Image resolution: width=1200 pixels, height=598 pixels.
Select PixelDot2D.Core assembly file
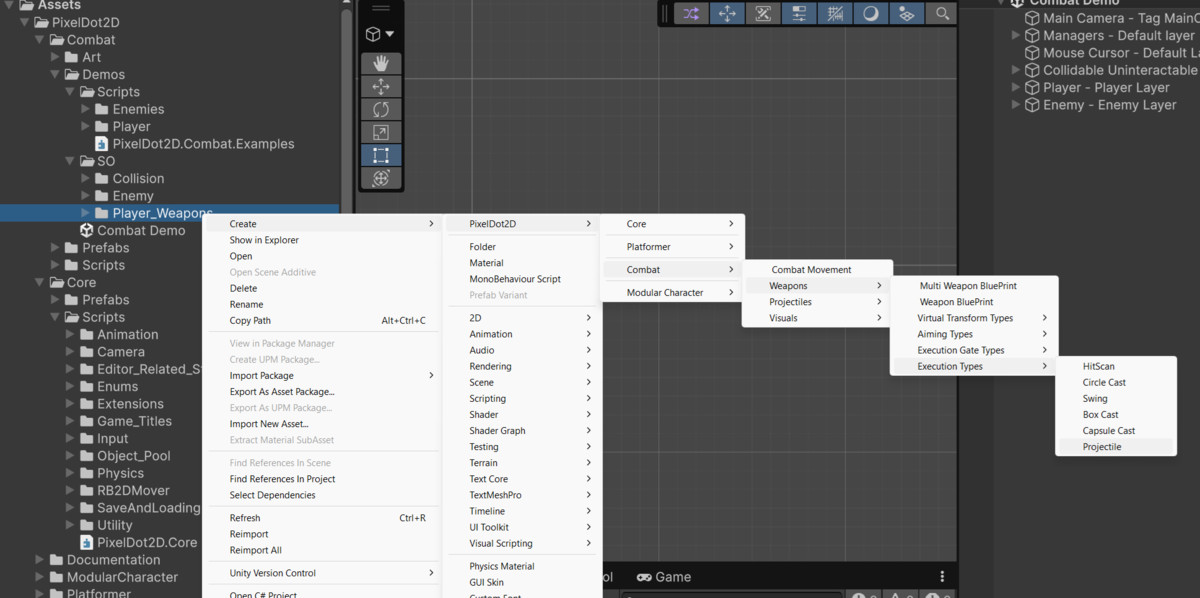coord(138,542)
